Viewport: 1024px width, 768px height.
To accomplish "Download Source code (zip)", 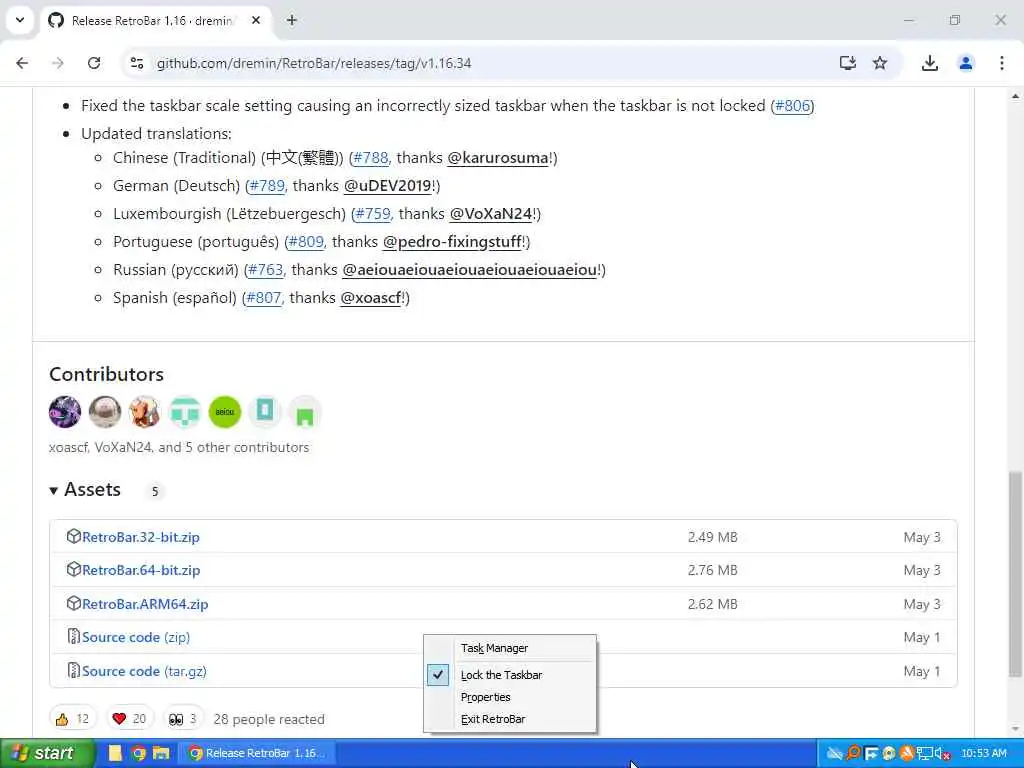I will coord(136,637).
